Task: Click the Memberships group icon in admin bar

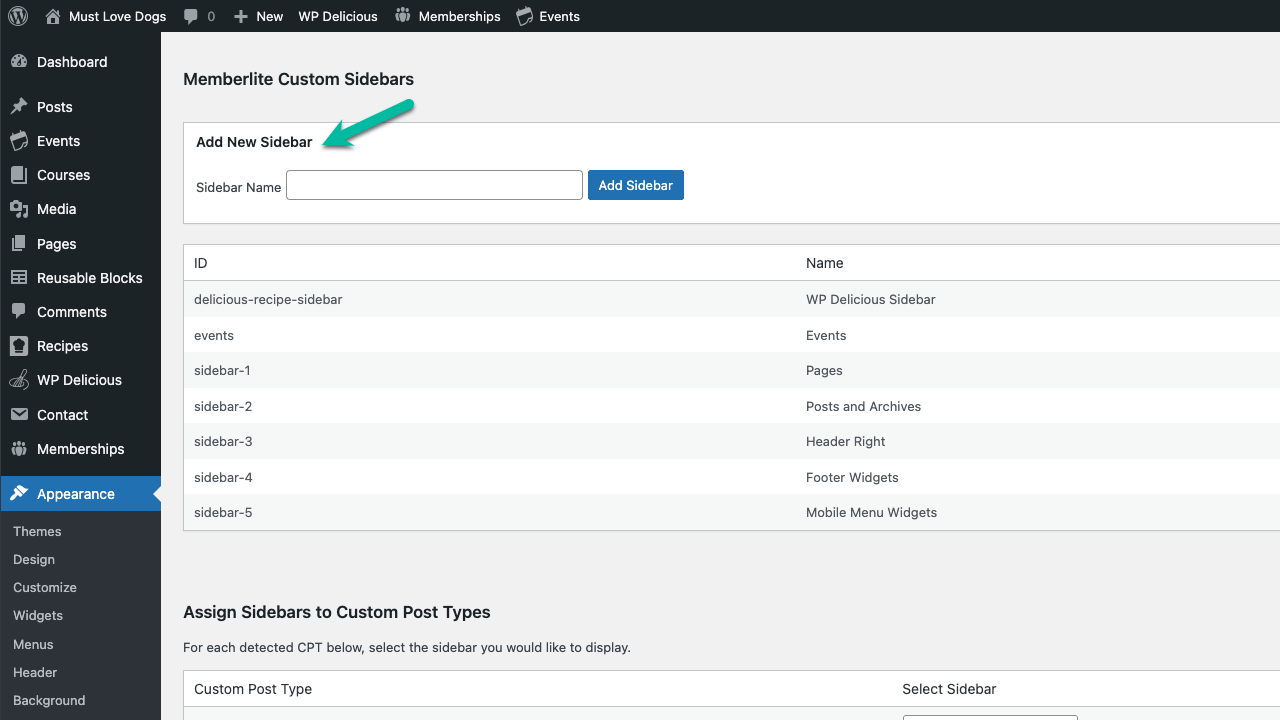Action: click(x=402, y=16)
